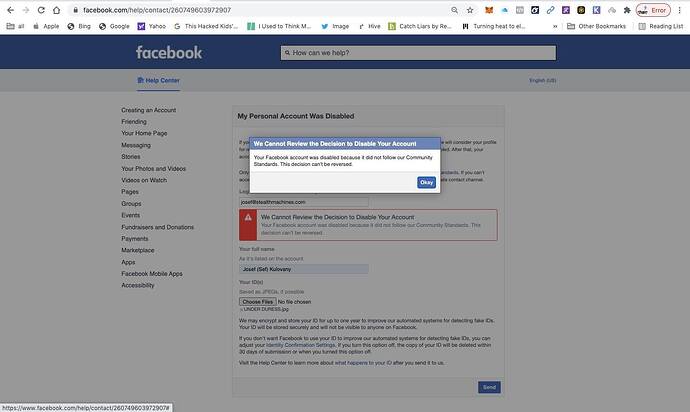Open Other Bookmarks folder
Image resolution: width=690 pixels, height=412 pixels.
(596, 26)
